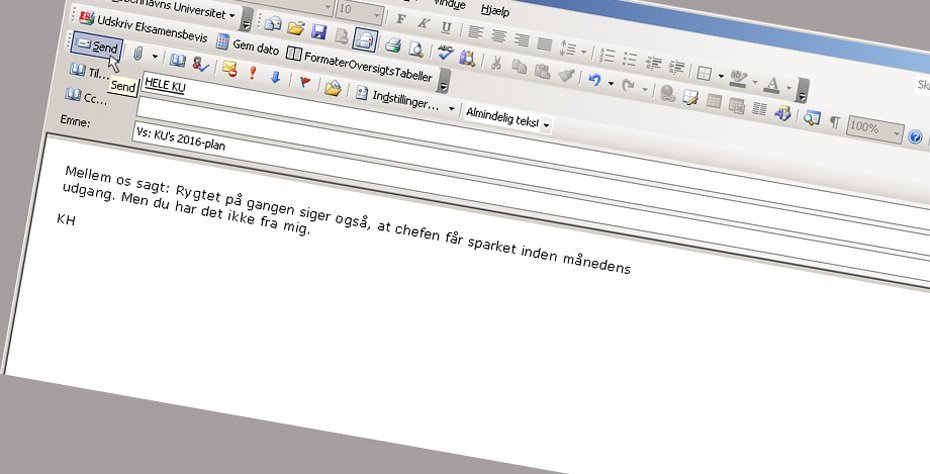Click the highlight color button
This screenshot has width=930, height=474.
coord(738,78)
